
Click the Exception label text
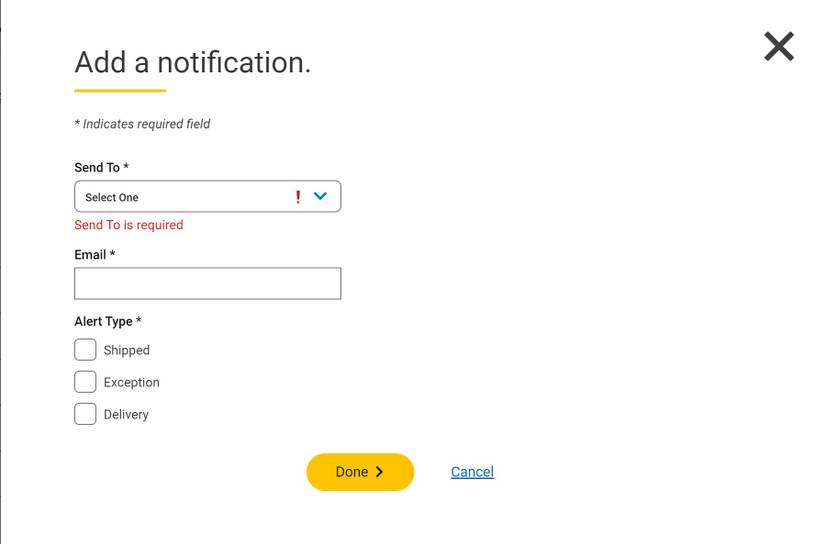click(x=132, y=383)
